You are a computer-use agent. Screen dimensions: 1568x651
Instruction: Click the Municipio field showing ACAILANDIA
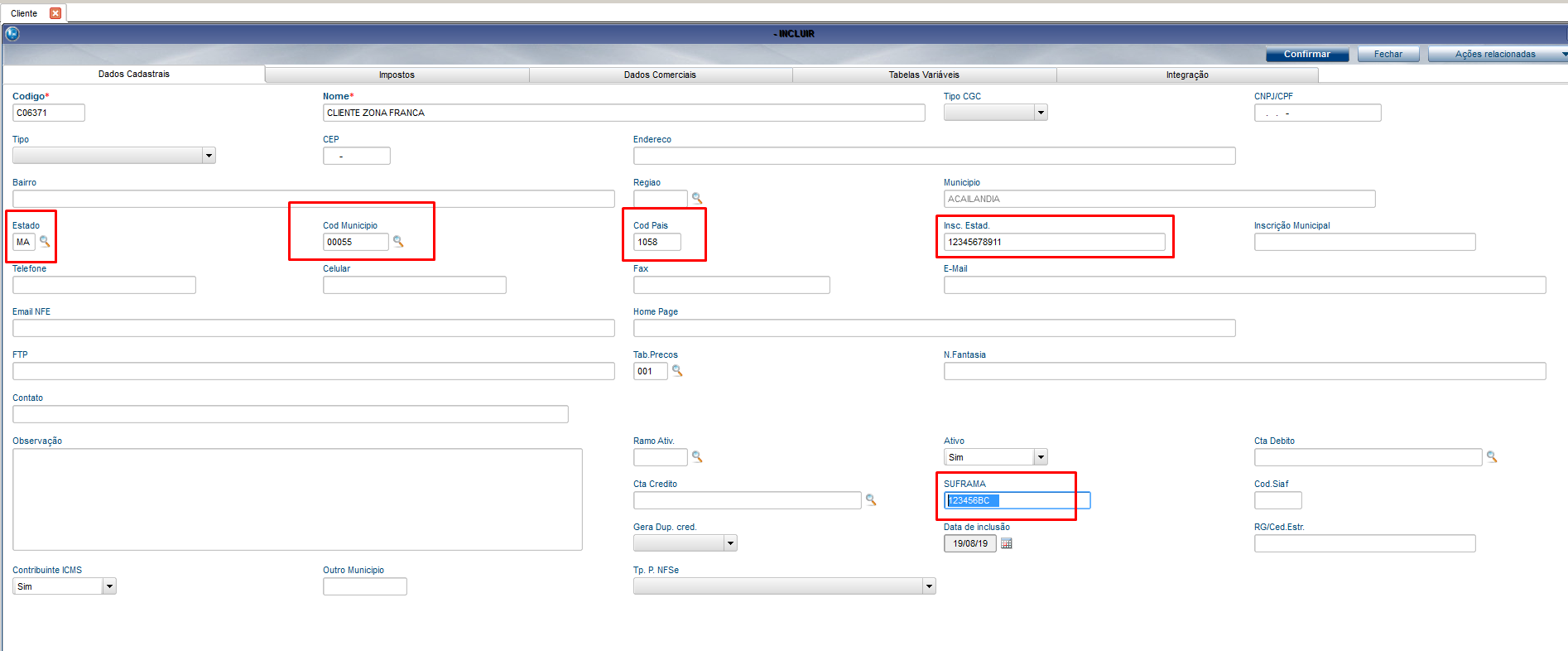coord(1160,199)
